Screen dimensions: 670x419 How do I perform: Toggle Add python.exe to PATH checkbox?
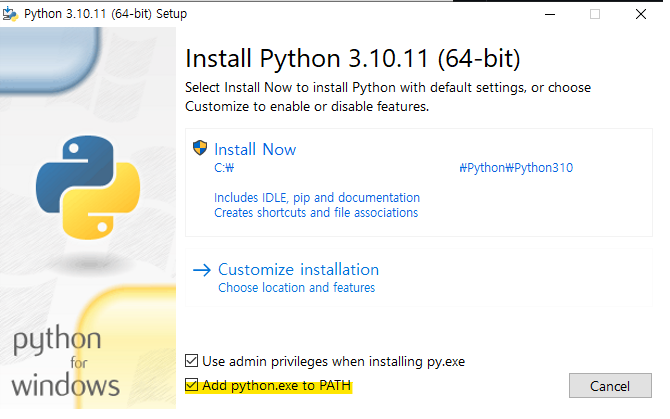coord(191,385)
